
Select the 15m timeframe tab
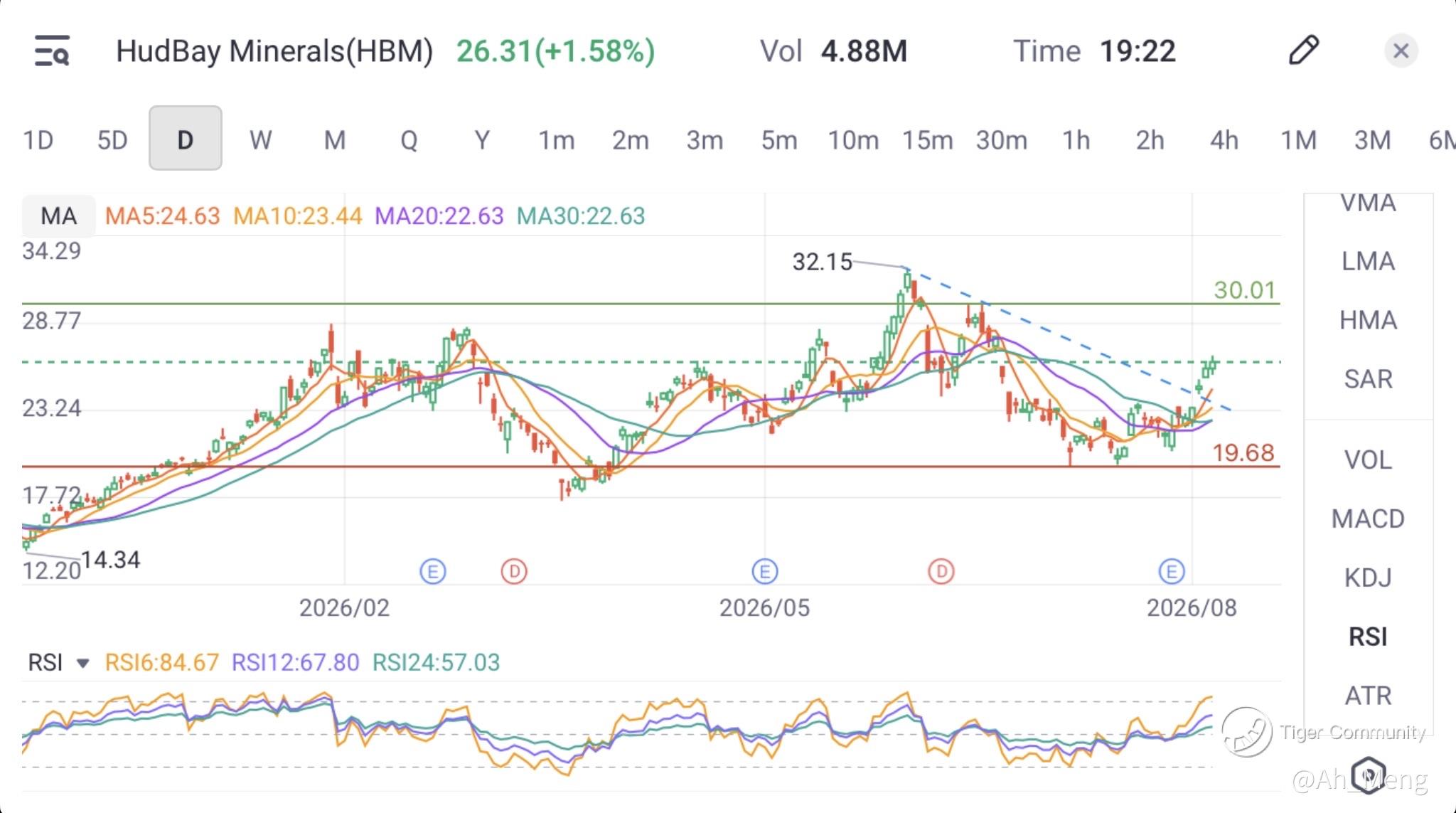(927, 140)
